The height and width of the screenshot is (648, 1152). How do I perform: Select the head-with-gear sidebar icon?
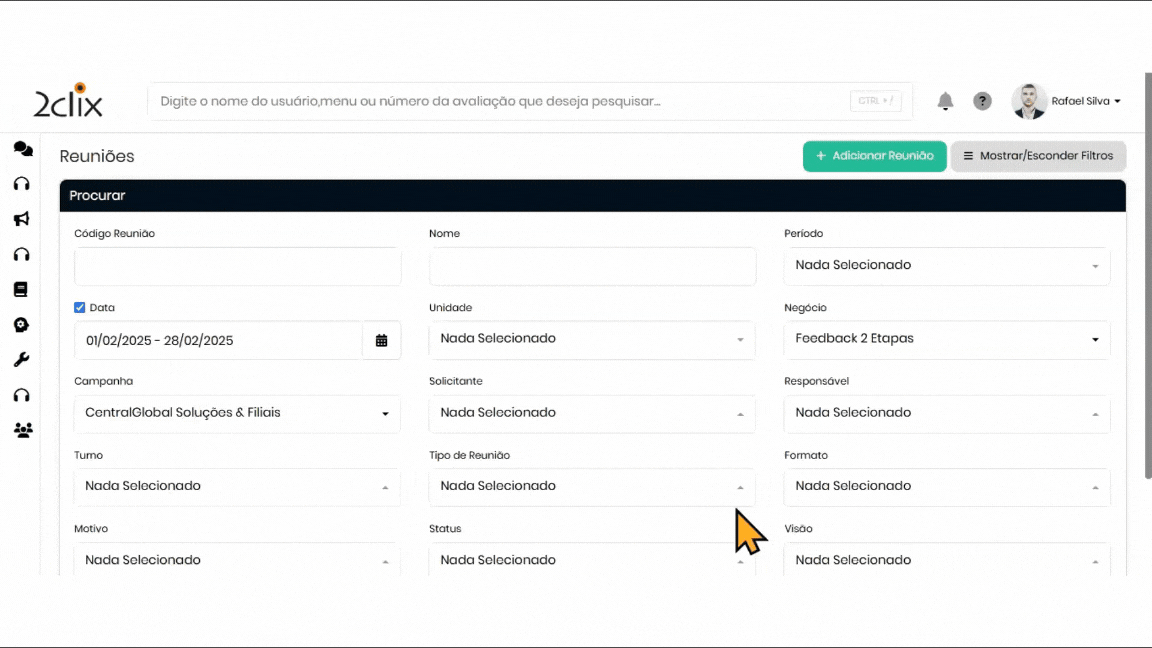22,325
